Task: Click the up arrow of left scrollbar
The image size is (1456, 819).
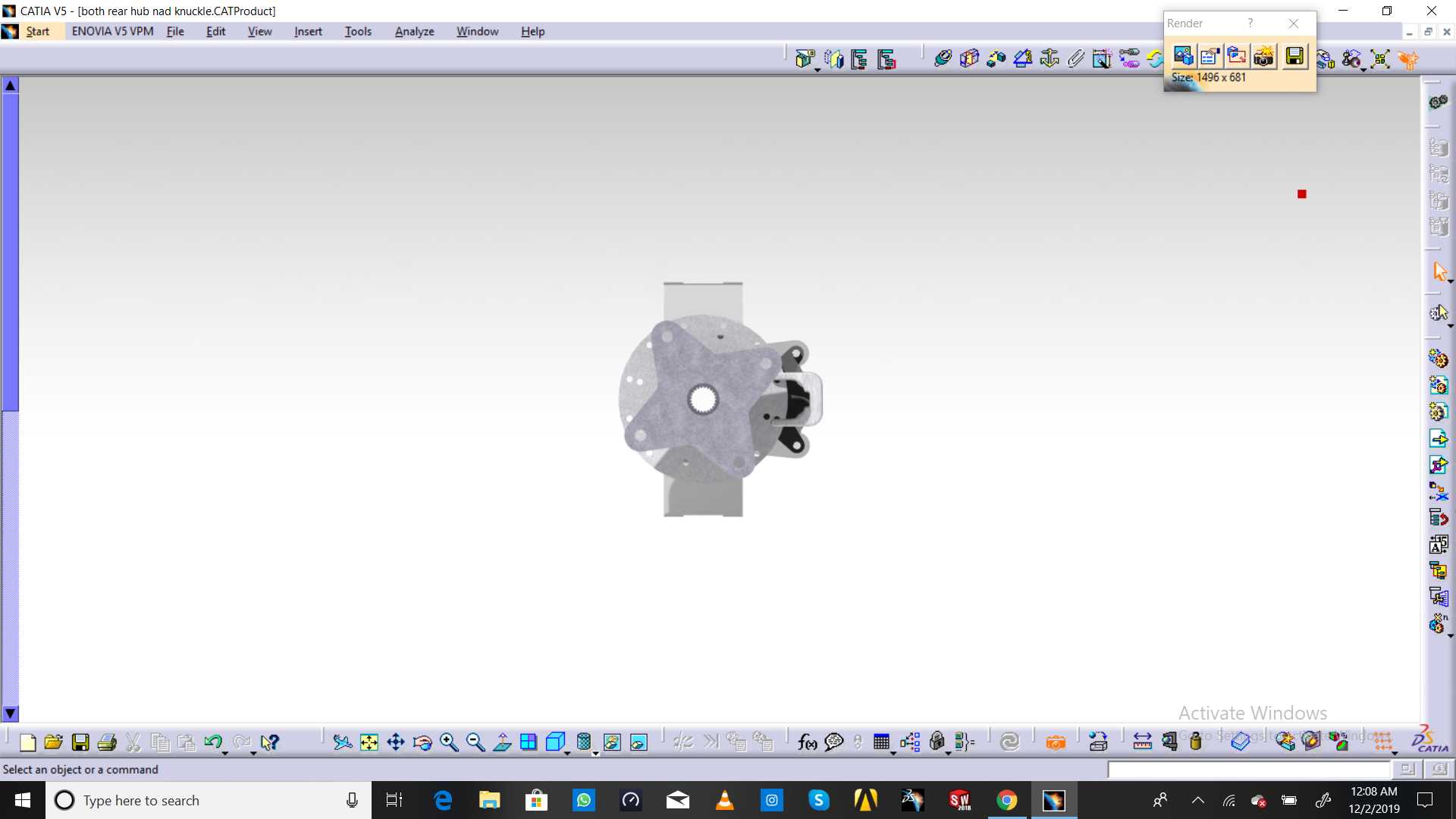Action: click(10, 85)
